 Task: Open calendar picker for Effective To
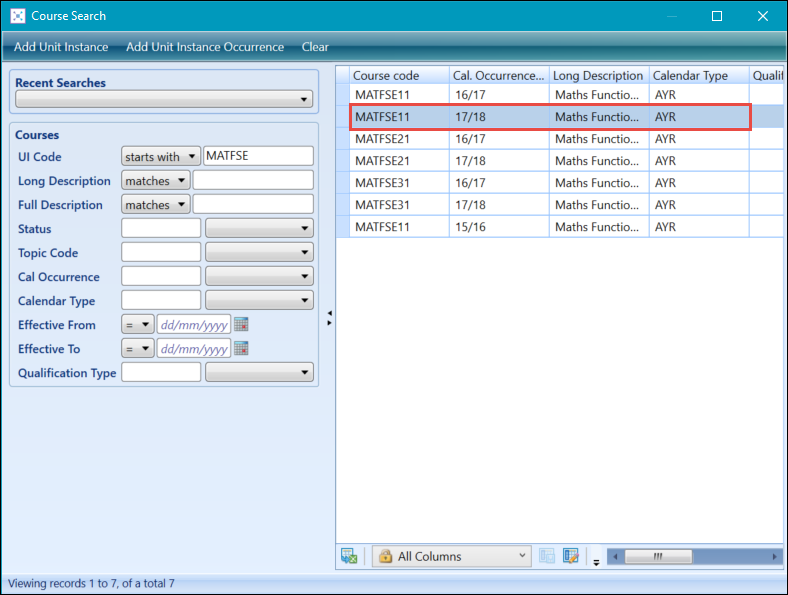coord(241,348)
